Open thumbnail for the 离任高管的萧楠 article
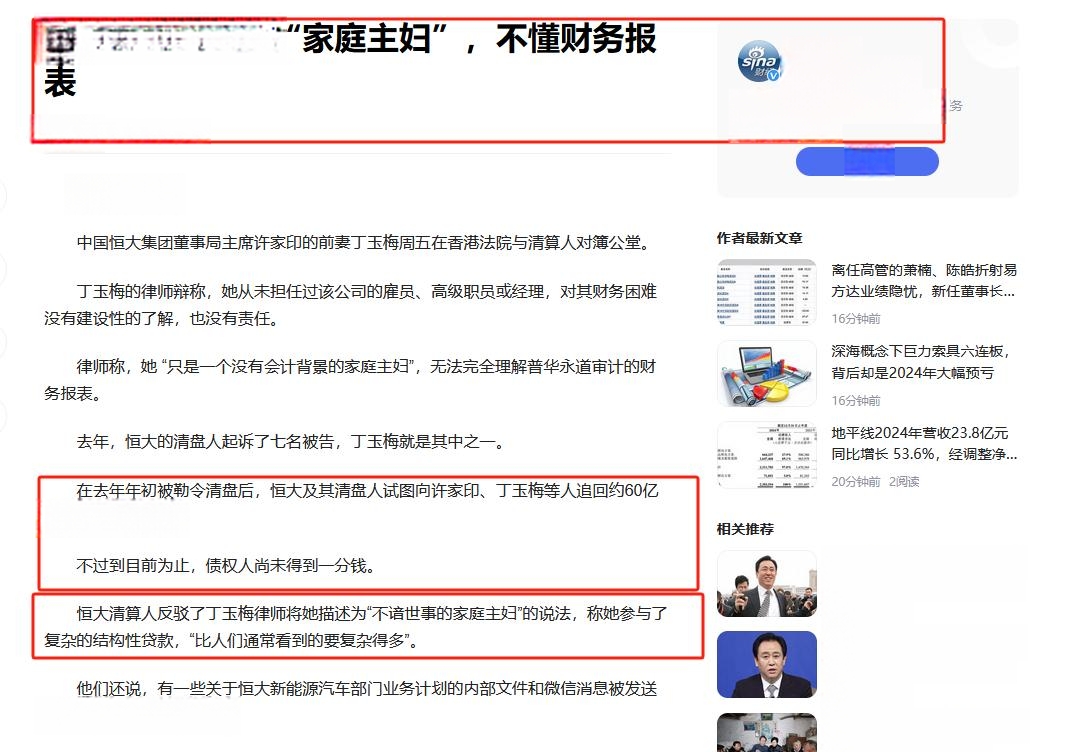Screen dimensions: 1081x752 pyautogui.click(x=767, y=292)
